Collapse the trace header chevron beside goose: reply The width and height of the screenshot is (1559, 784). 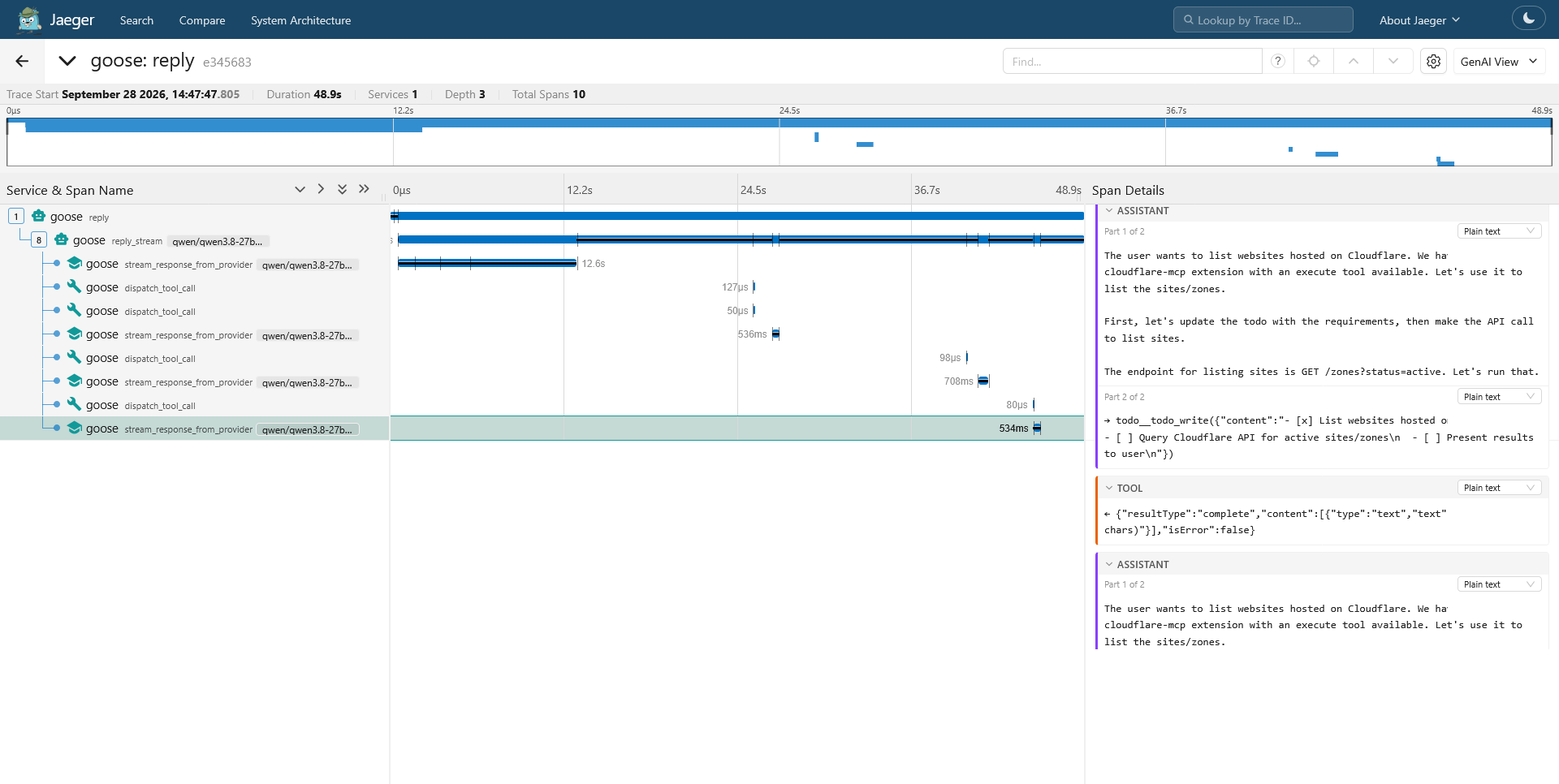(x=67, y=61)
